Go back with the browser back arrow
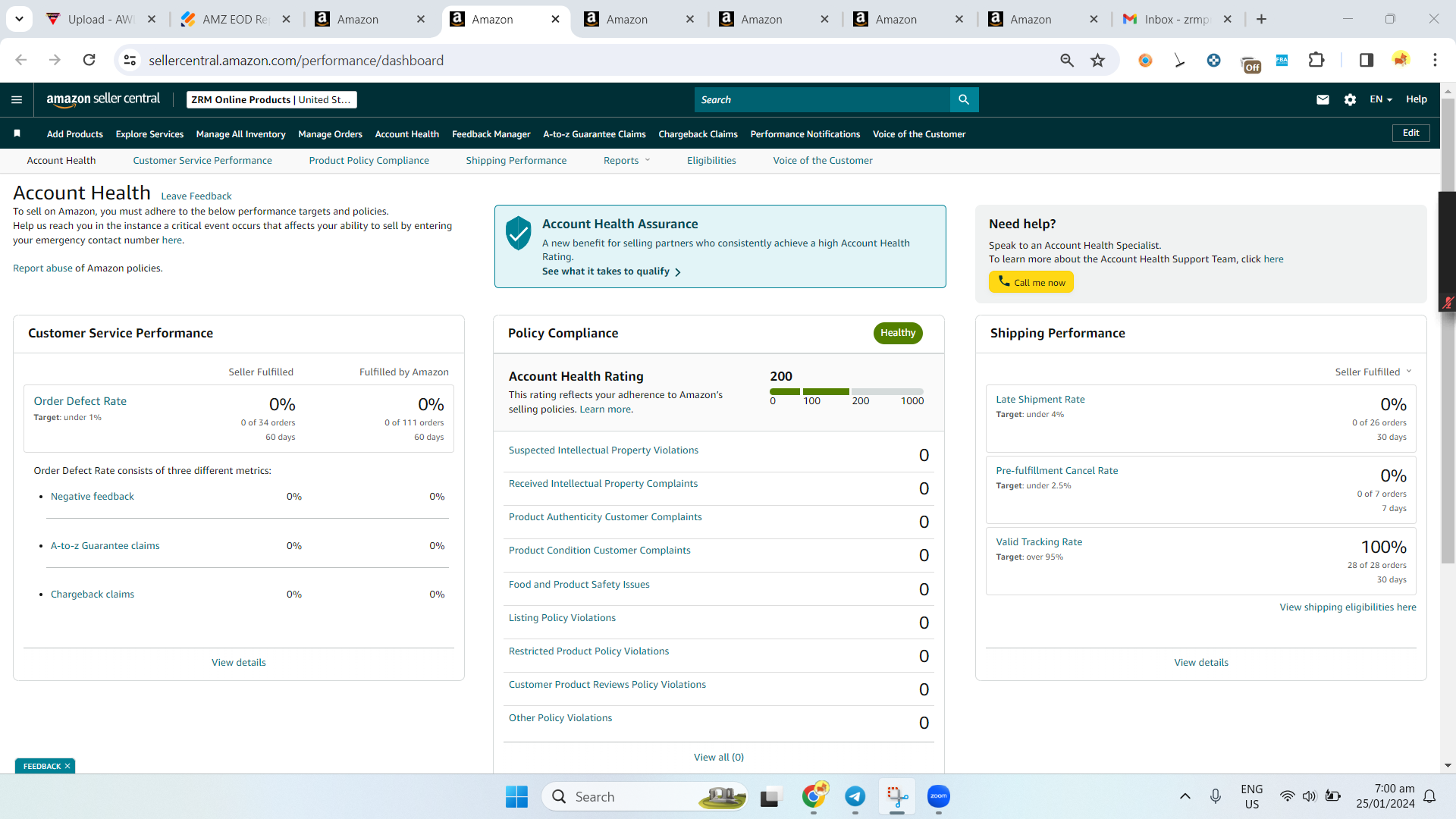The height and width of the screenshot is (819, 1456). (x=20, y=60)
